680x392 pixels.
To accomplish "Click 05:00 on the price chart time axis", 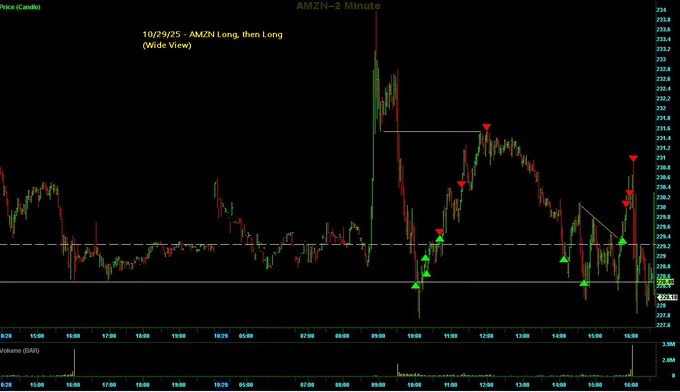I will point(246,336).
